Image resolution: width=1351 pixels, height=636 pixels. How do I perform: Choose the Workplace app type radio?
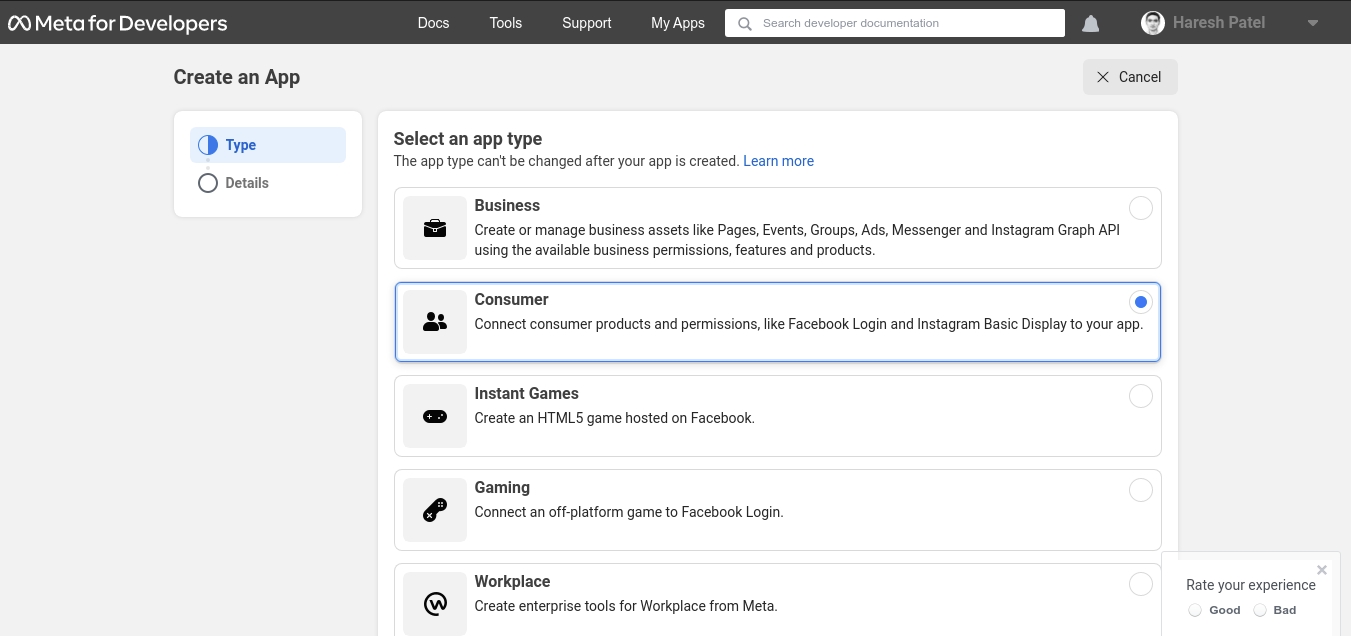[x=1140, y=584]
